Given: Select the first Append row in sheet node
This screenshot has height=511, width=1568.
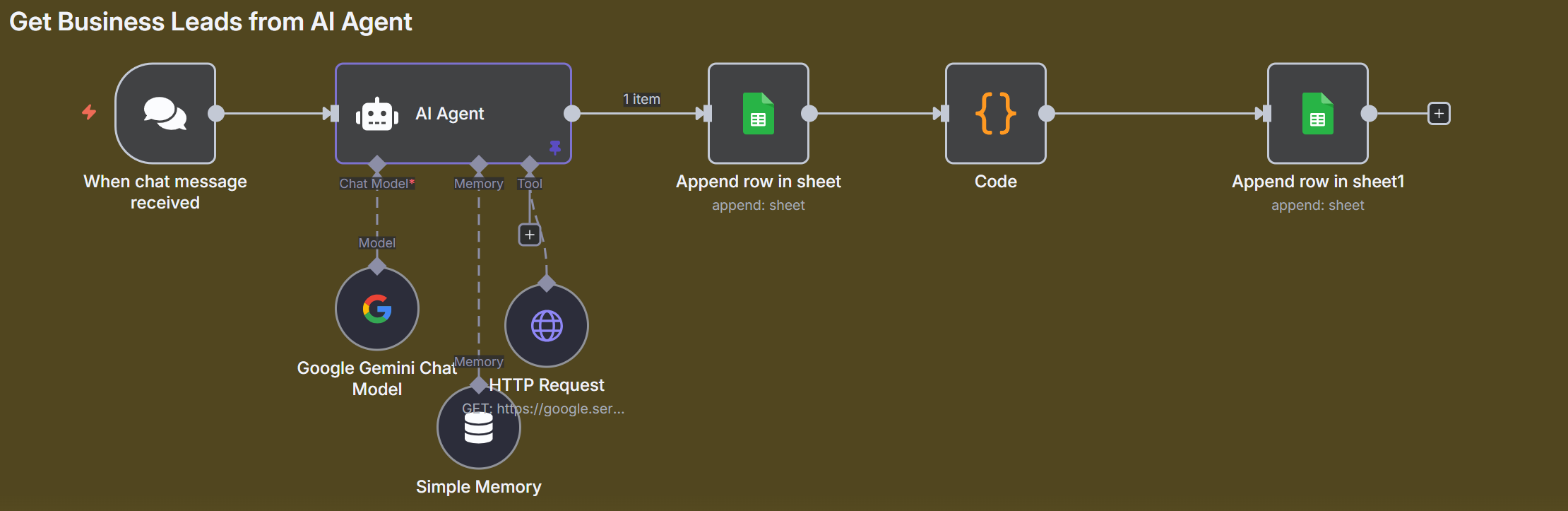Looking at the screenshot, I should pos(758,113).
